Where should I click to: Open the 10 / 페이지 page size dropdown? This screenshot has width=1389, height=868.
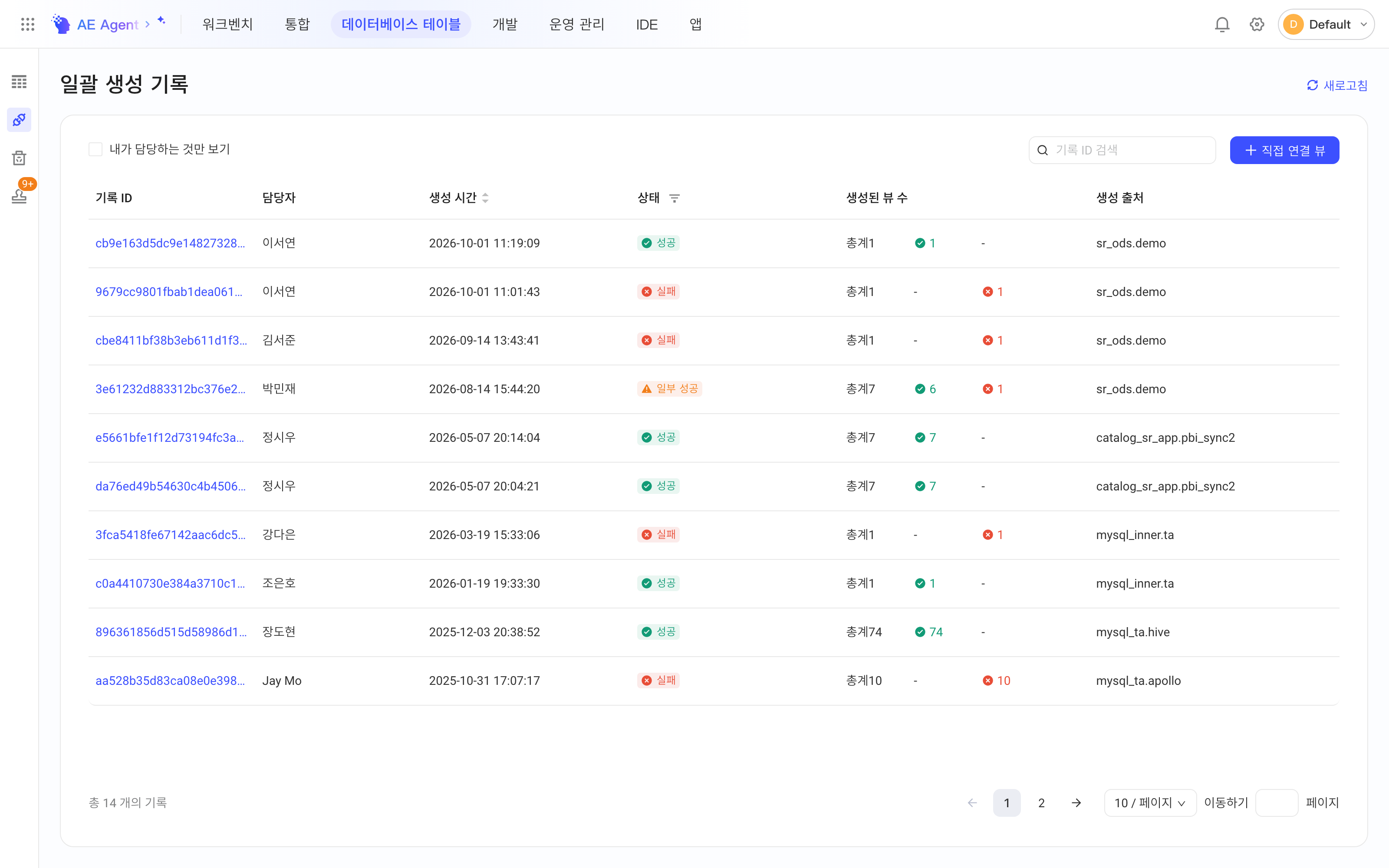pyautogui.click(x=1150, y=802)
